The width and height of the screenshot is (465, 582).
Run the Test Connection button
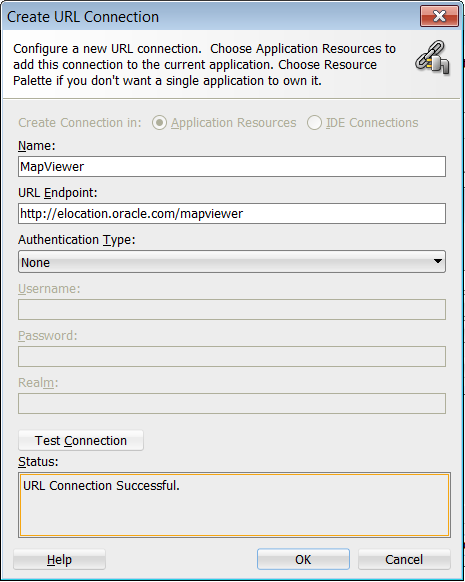pos(81,441)
